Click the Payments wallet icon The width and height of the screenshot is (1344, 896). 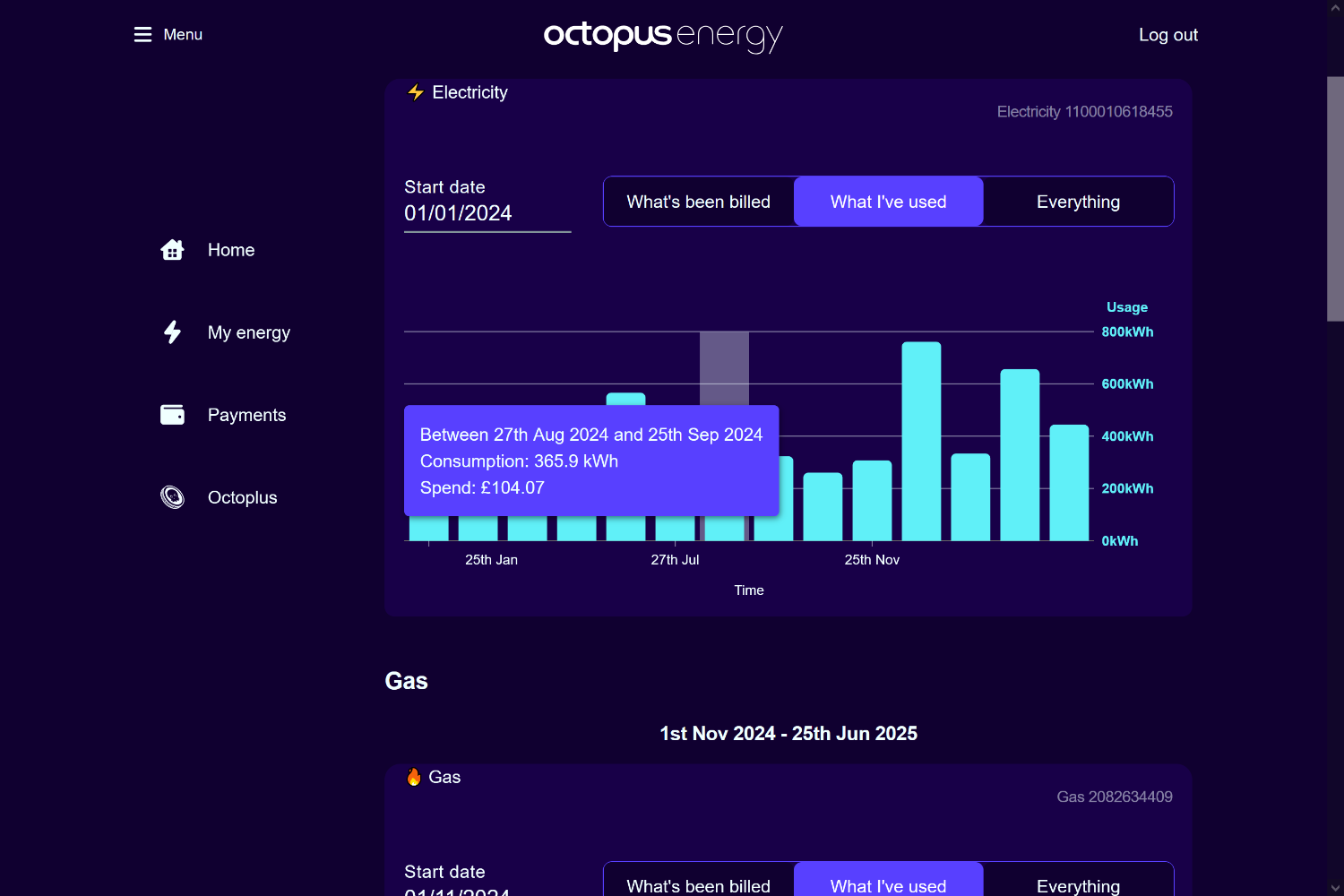pyautogui.click(x=172, y=415)
